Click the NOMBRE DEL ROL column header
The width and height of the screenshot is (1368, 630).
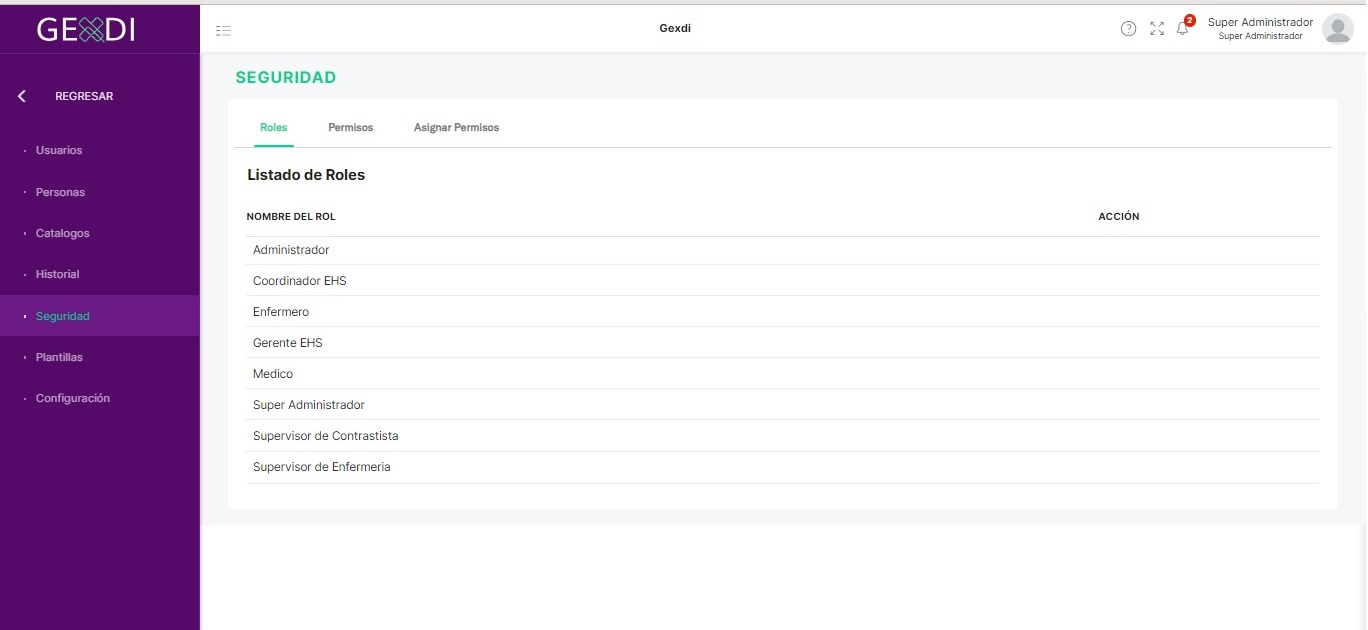291,216
